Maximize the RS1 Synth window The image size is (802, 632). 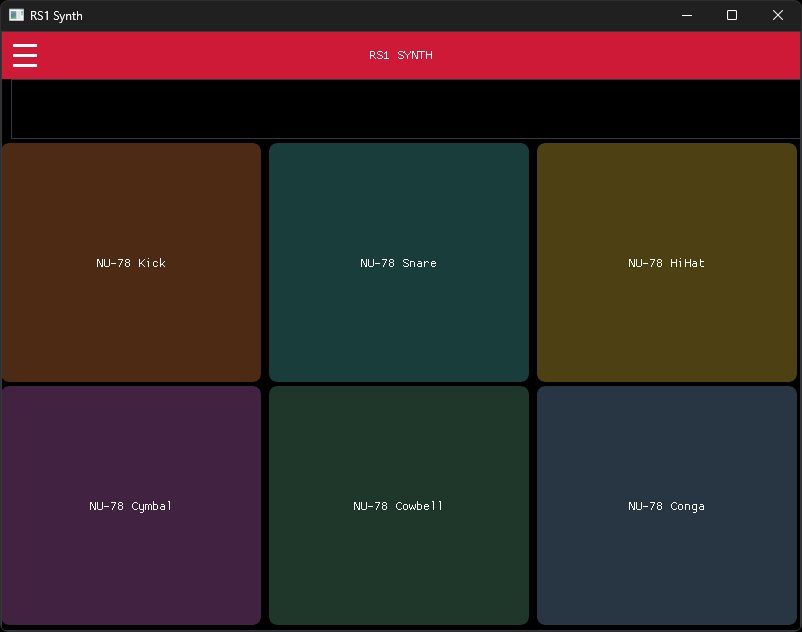tap(732, 15)
